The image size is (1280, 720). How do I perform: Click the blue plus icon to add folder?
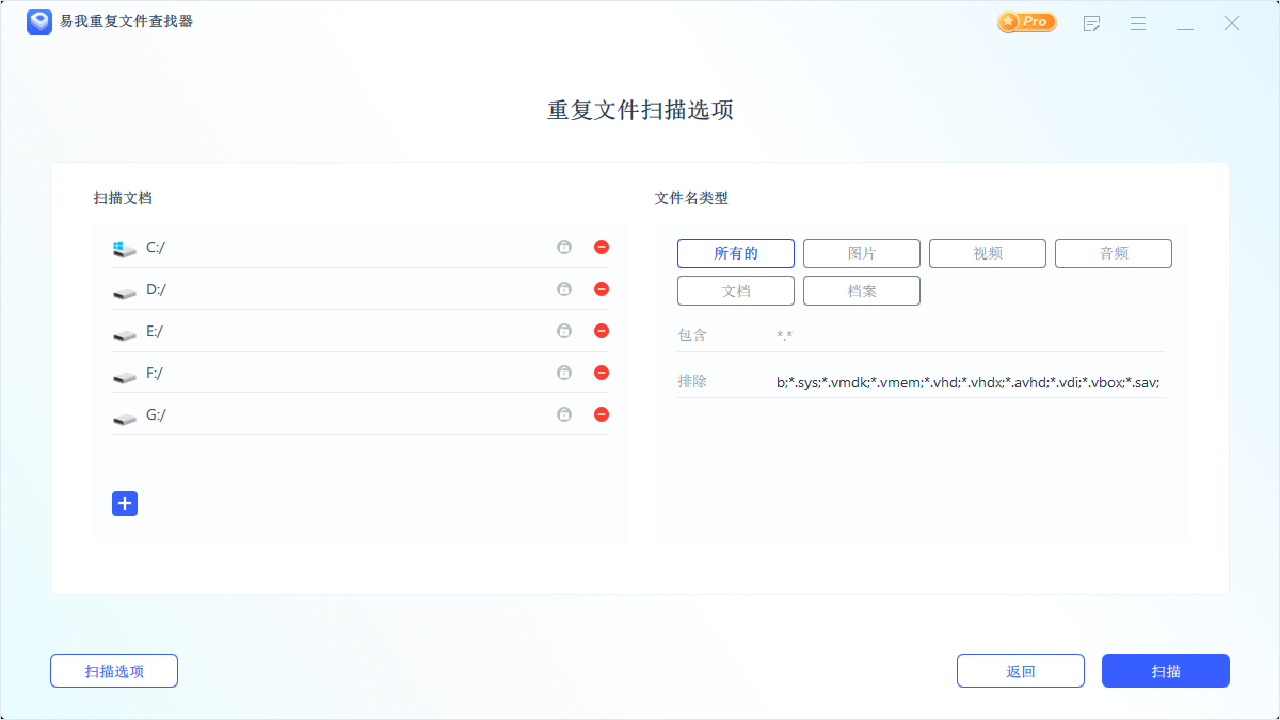(125, 503)
